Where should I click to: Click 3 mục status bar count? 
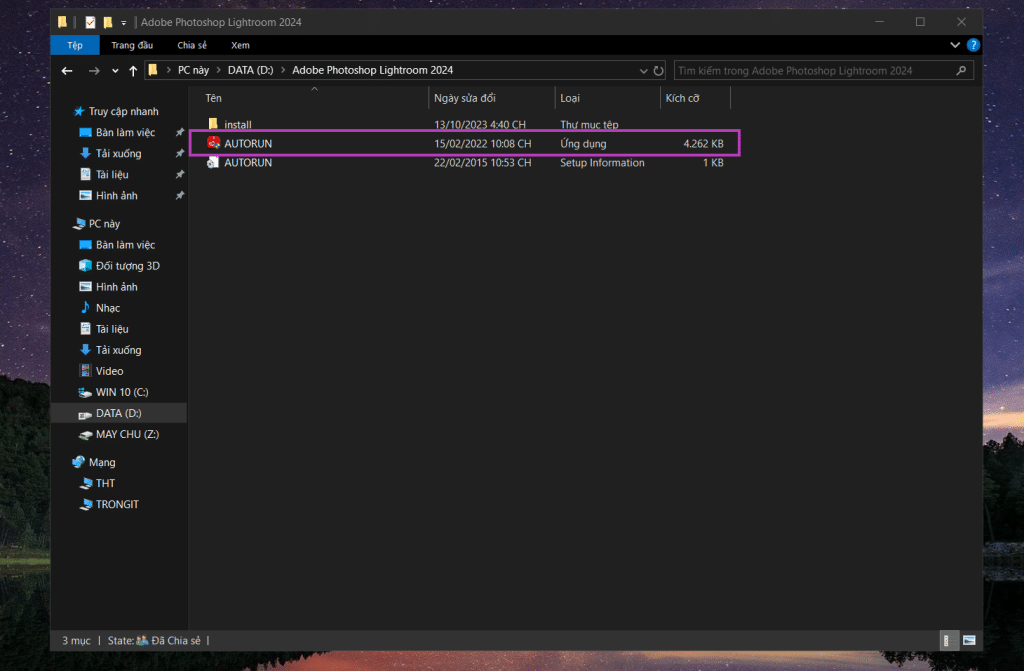click(76, 640)
